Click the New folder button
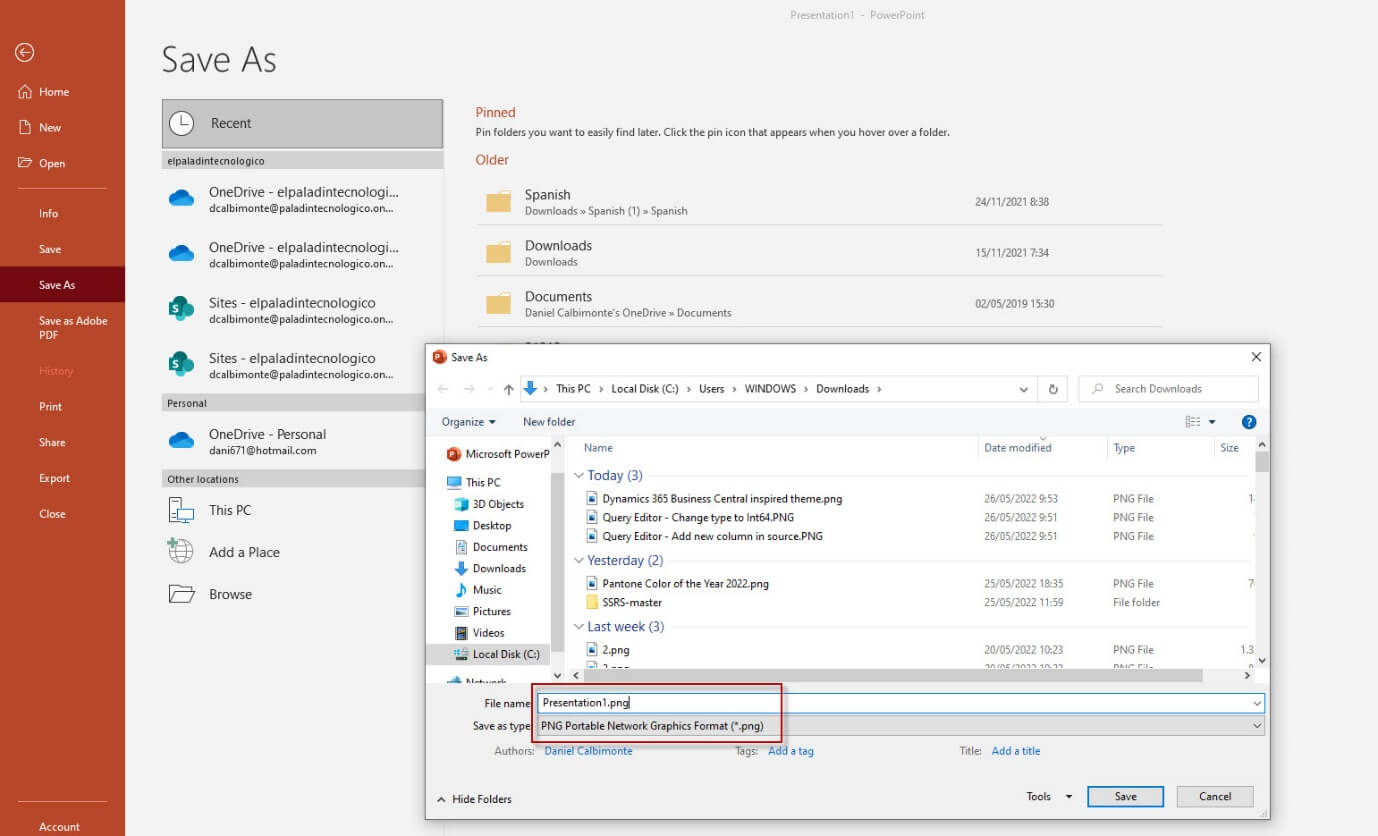 pyautogui.click(x=549, y=422)
